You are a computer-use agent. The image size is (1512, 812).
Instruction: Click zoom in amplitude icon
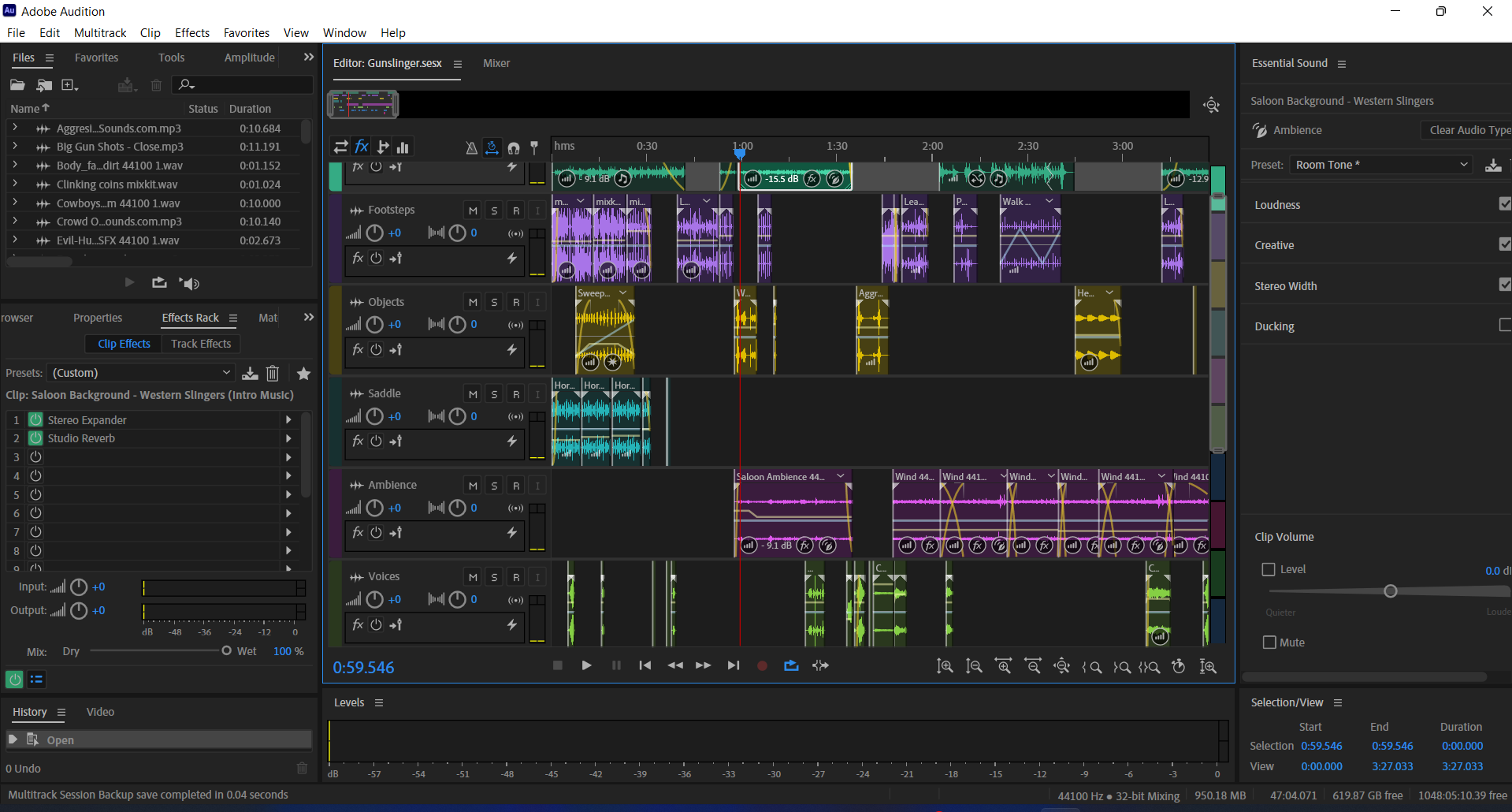945,666
